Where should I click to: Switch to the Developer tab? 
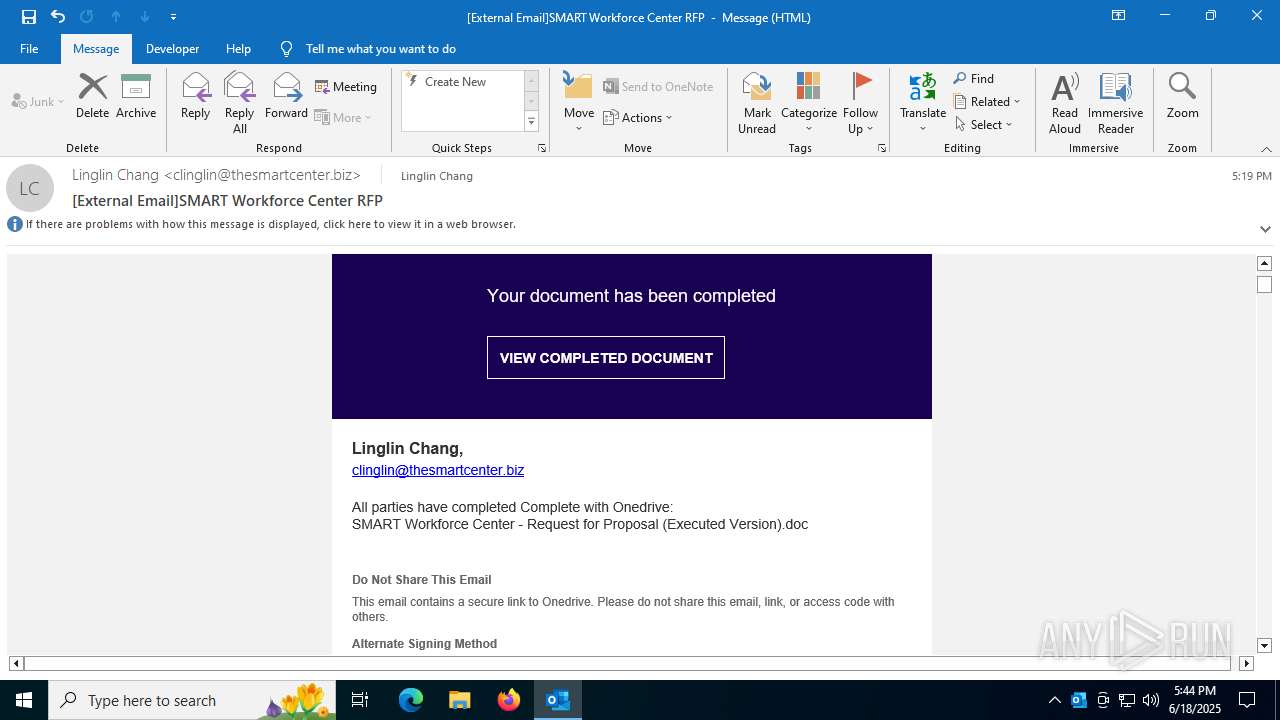coord(172,49)
